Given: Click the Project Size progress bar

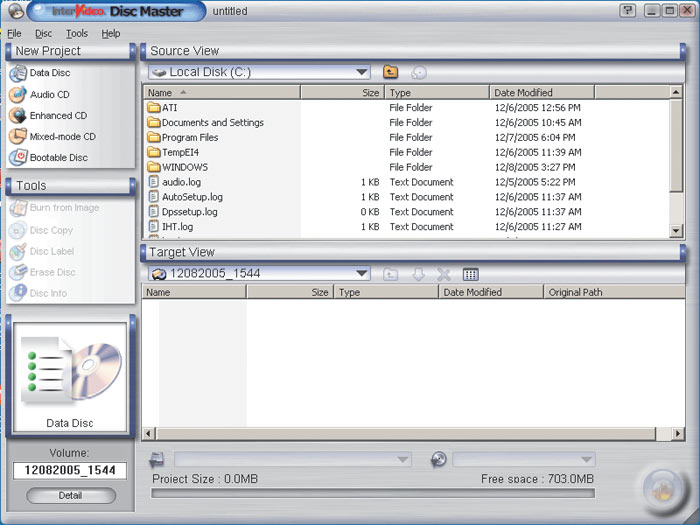Looking at the screenshot, I should (x=373, y=493).
